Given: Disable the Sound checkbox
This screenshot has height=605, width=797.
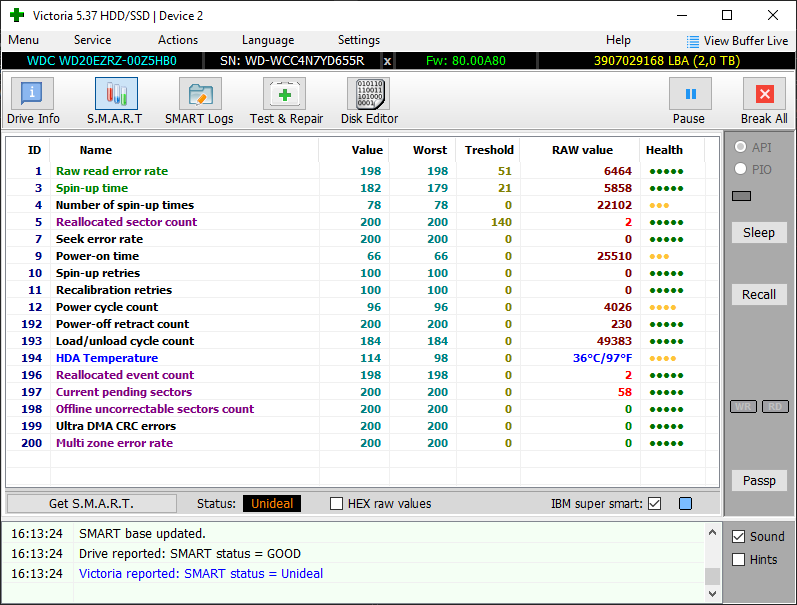Looking at the screenshot, I should point(739,537).
